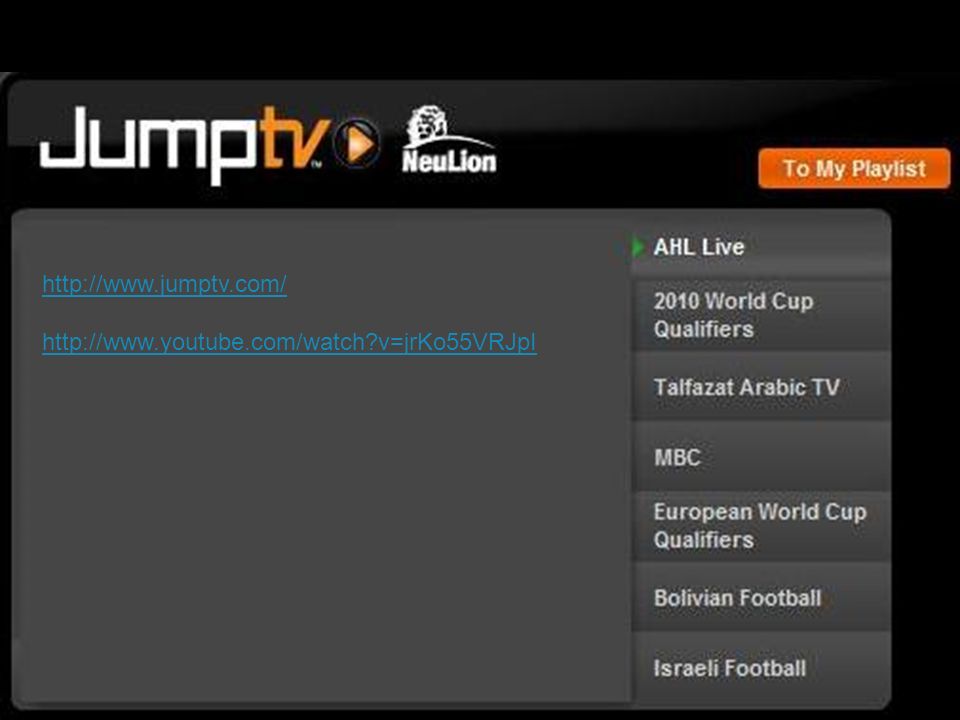This screenshot has height=720, width=960.
Task: Select AHL Live channel
Action: [761, 247]
